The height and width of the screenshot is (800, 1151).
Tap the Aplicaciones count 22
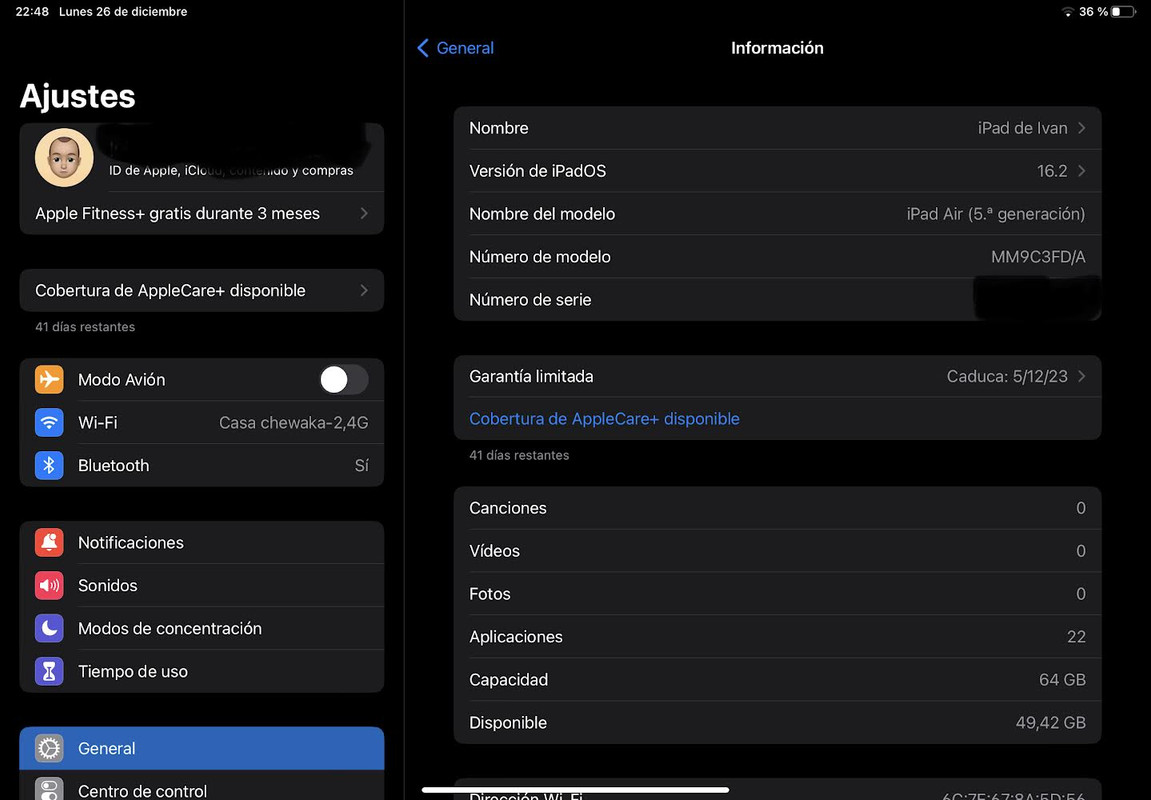click(1076, 636)
